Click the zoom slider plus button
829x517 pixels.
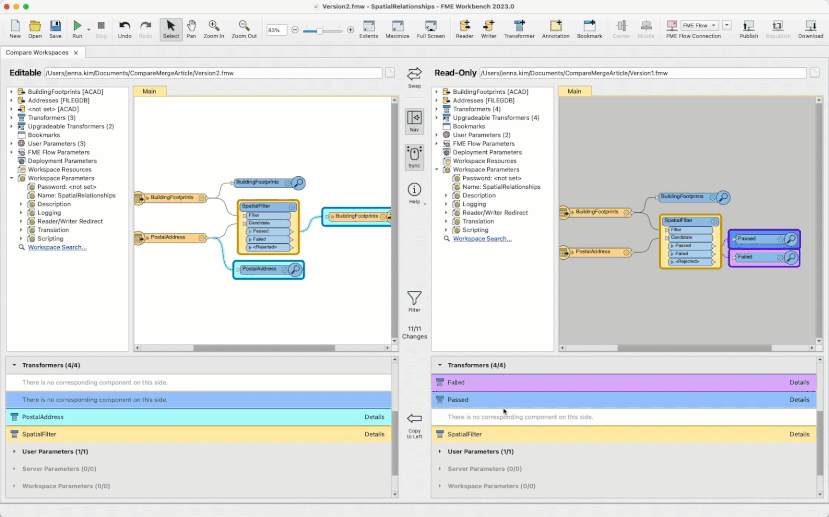[x=351, y=30]
